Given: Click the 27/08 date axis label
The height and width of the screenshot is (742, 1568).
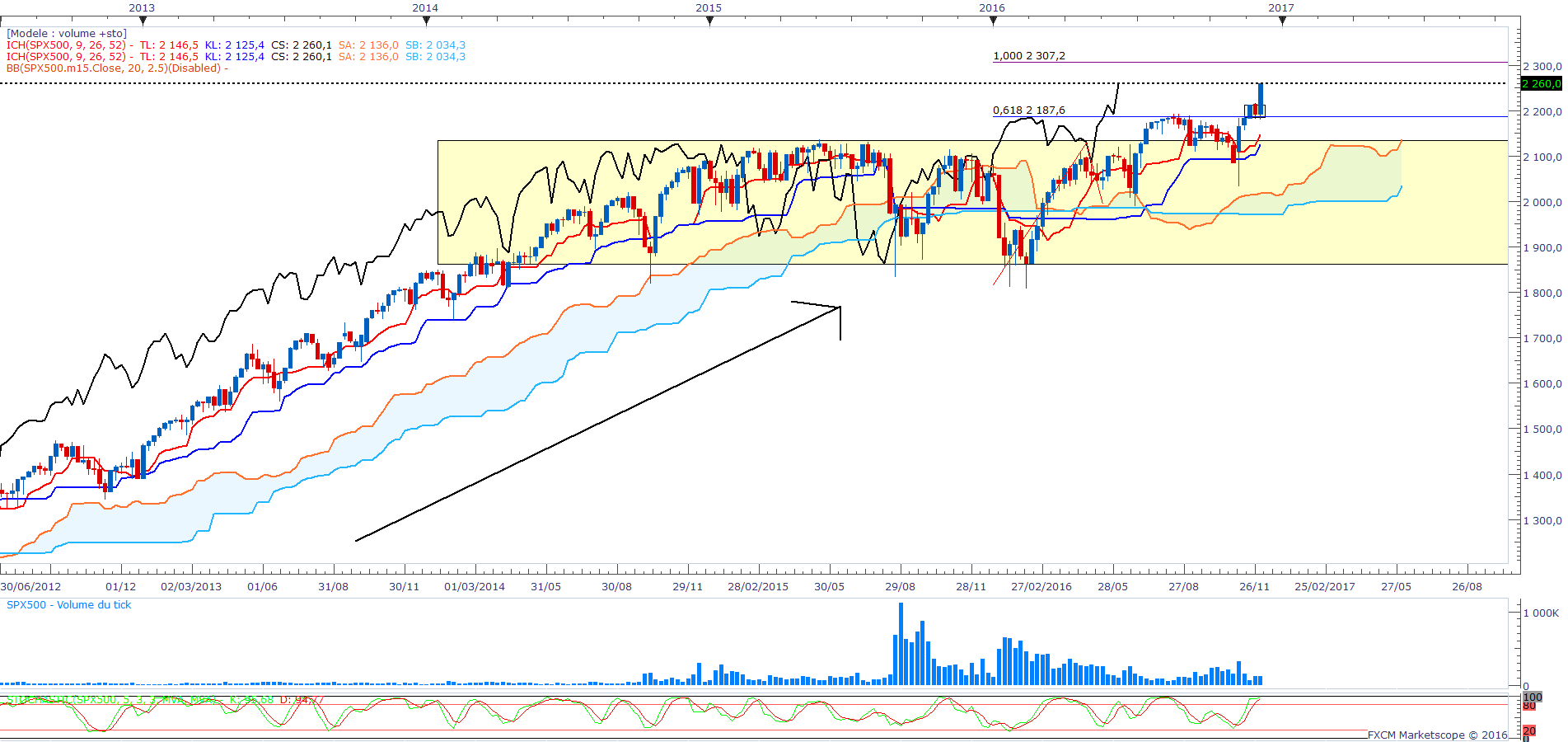Looking at the screenshot, I should click(x=1184, y=587).
